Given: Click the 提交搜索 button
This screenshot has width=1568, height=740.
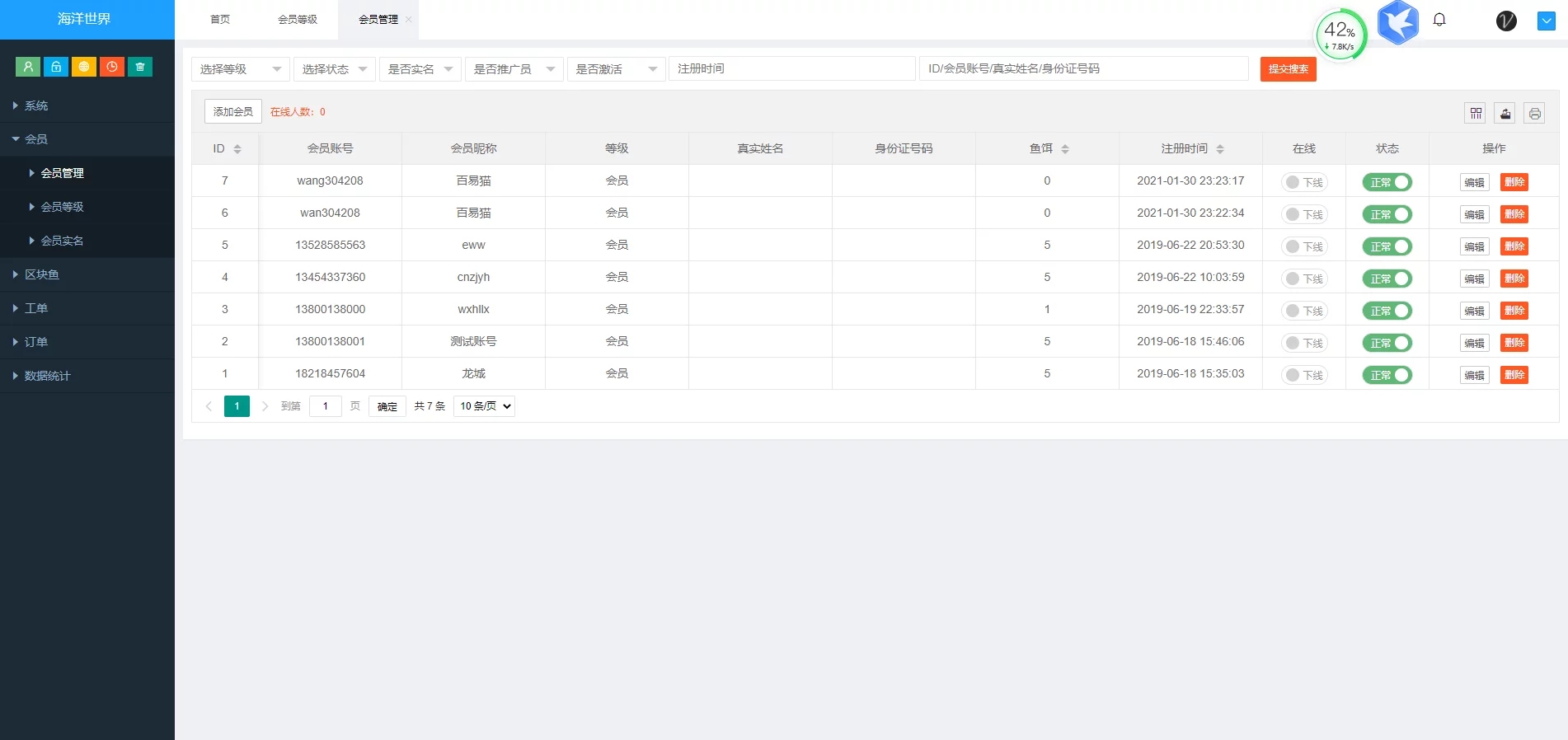Looking at the screenshot, I should [x=1288, y=69].
